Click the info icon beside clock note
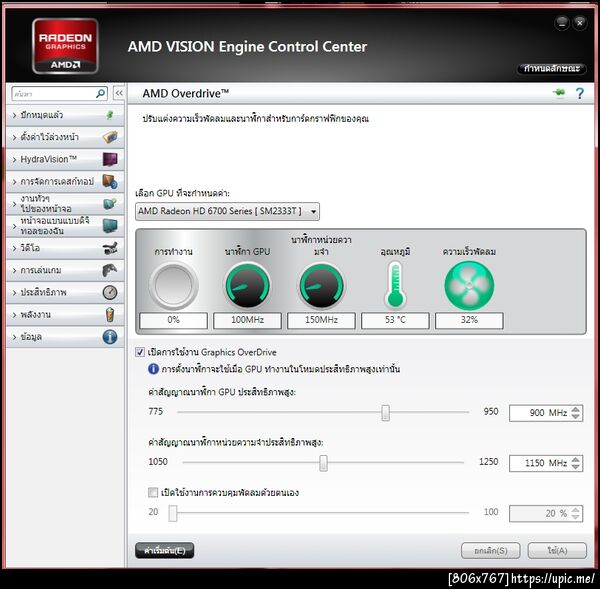The height and width of the screenshot is (589, 600). tap(153, 369)
